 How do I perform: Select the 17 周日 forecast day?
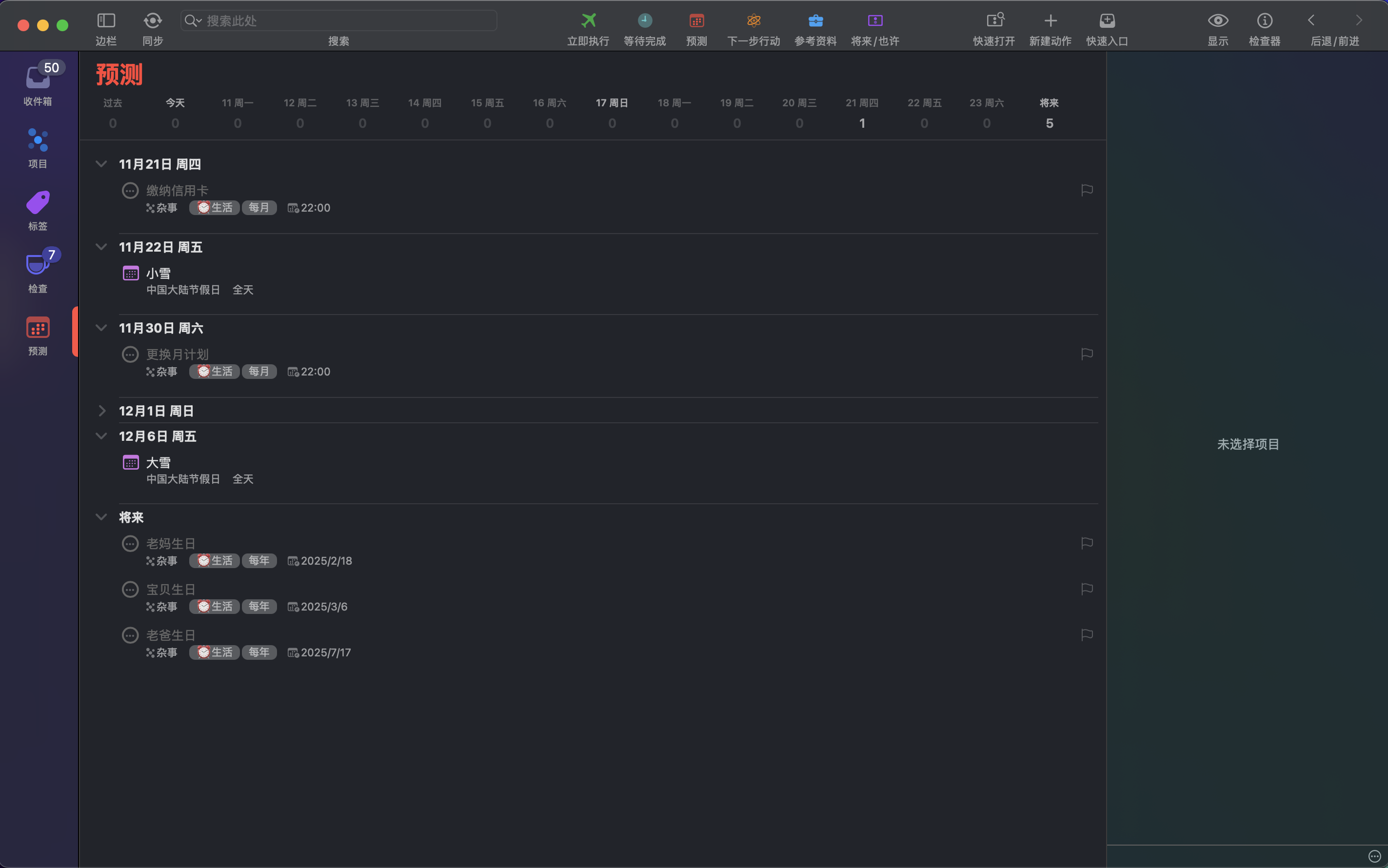pyautogui.click(x=612, y=113)
